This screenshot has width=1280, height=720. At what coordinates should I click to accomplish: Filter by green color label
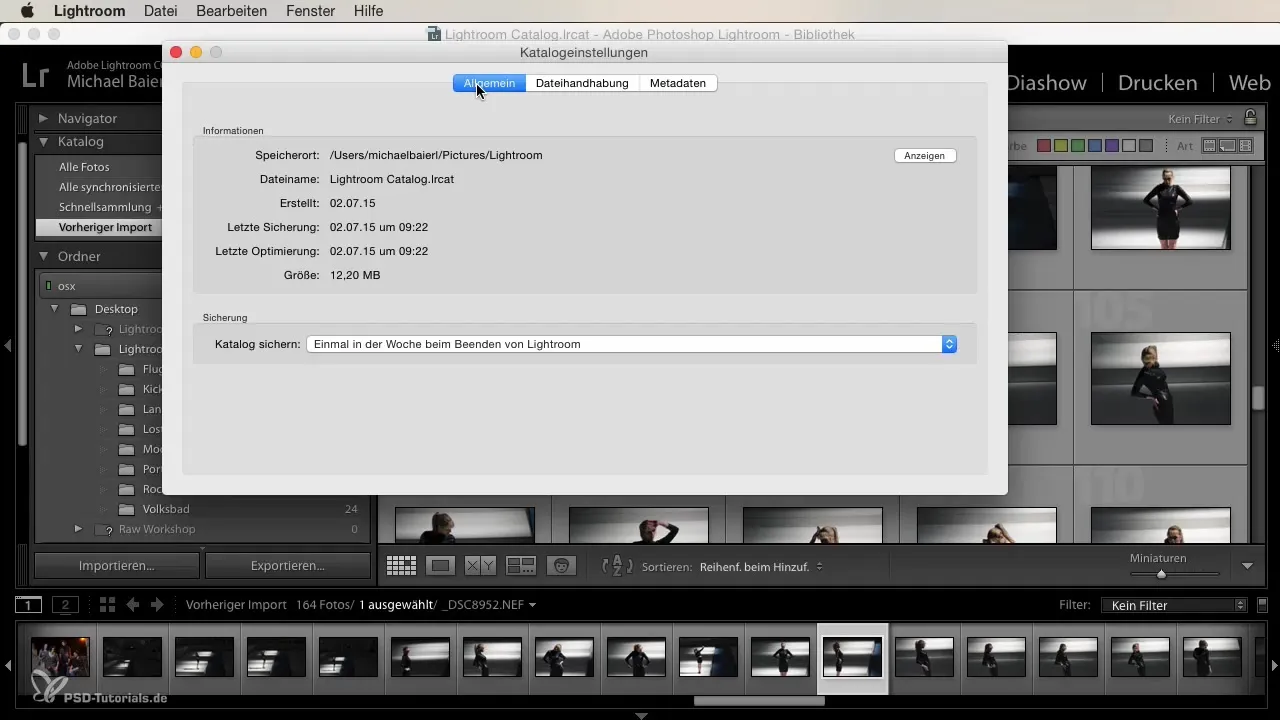coord(1078,146)
